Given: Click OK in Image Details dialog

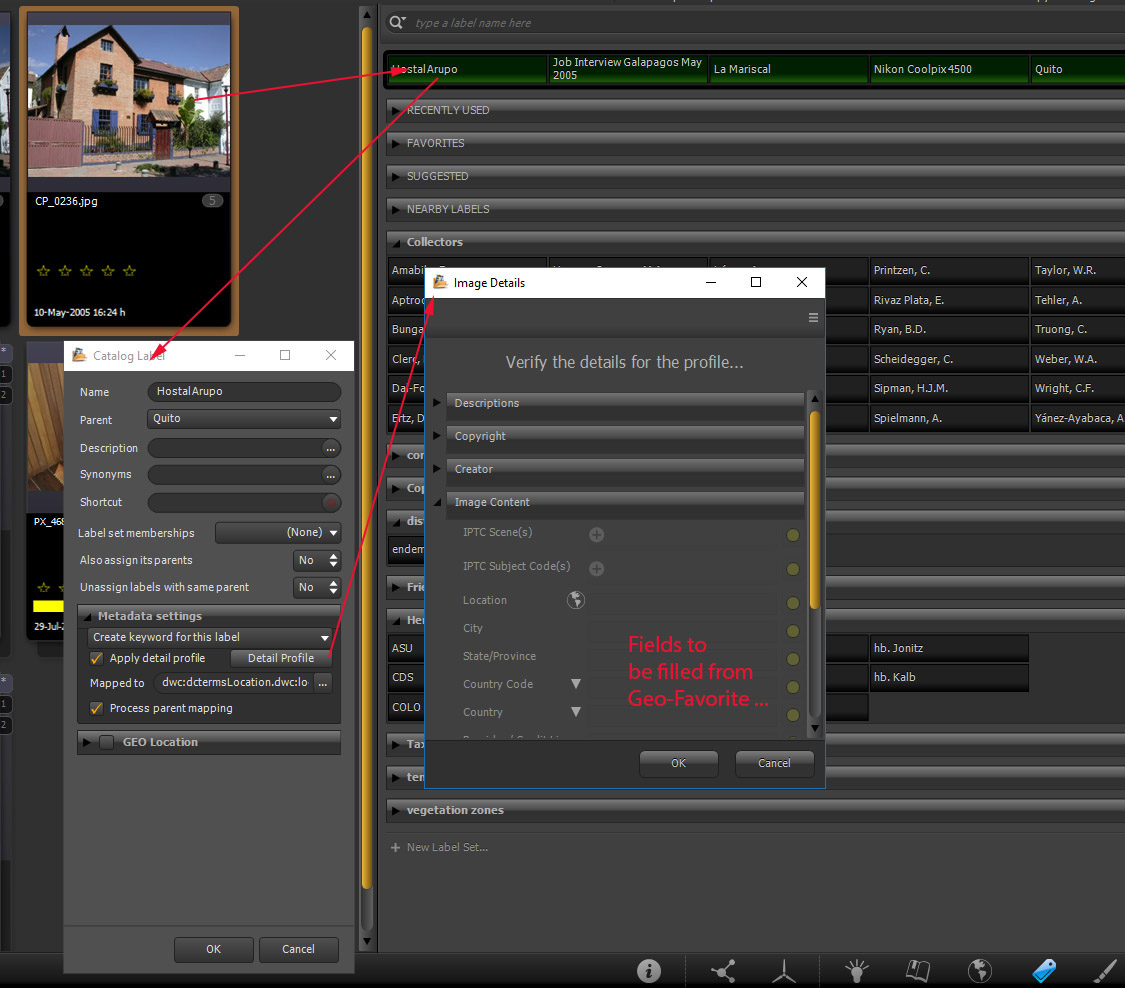Looking at the screenshot, I should [x=679, y=763].
